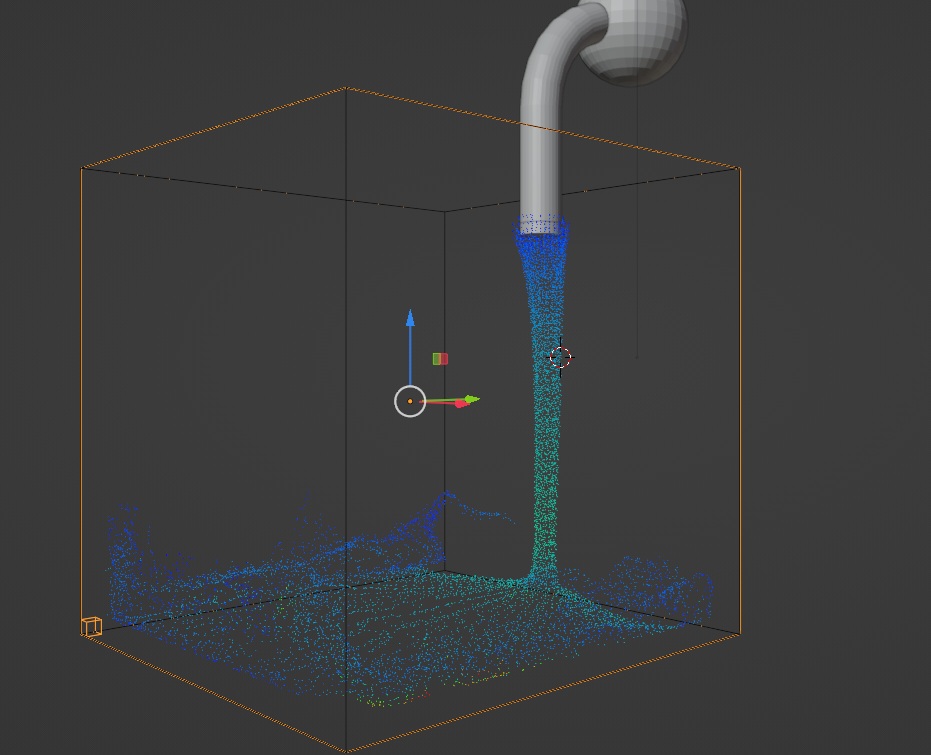Click the red-green plane handle square of gizmo

pos(440,359)
